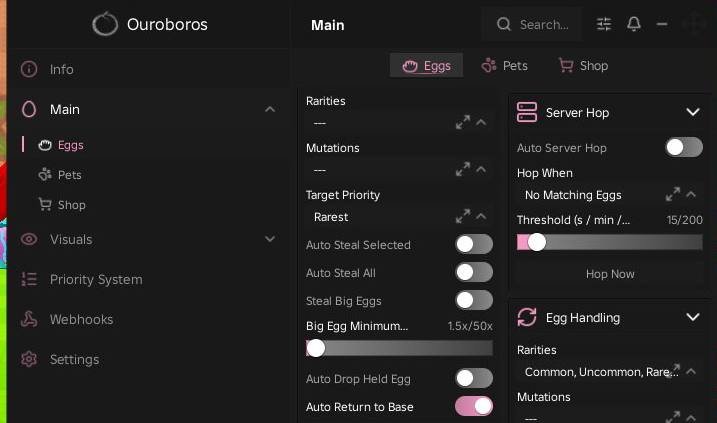Enable the Auto Server Hop switch
This screenshot has height=423, width=717.
tap(684, 147)
